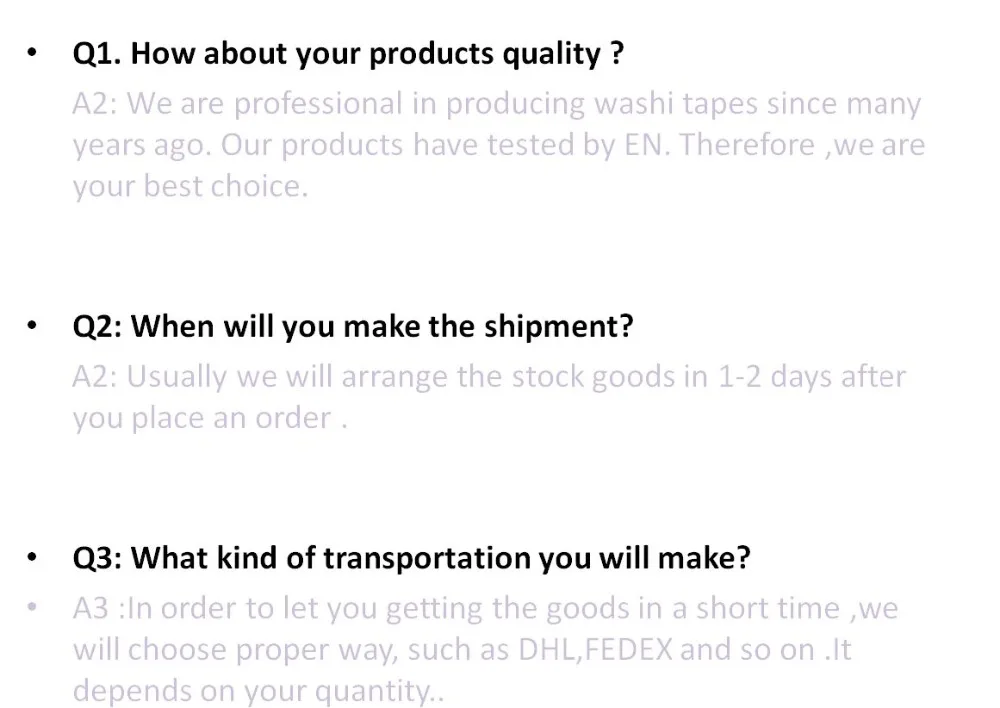Click the 'A3' label under Q3
The width and height of the screenshot is (1000, 708).
pos(91,608)
